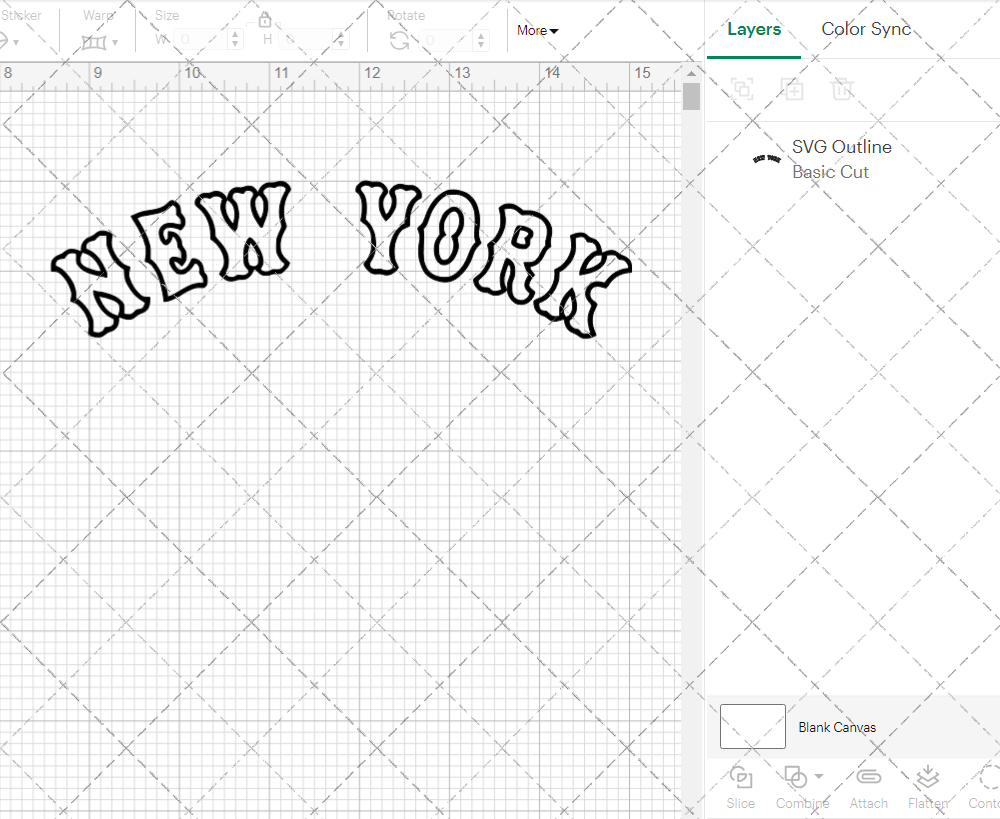Click the Duplicate layer icon
Image resolution: width=1000 pixels, height=819 pixels.
click(x=792, y=89)
